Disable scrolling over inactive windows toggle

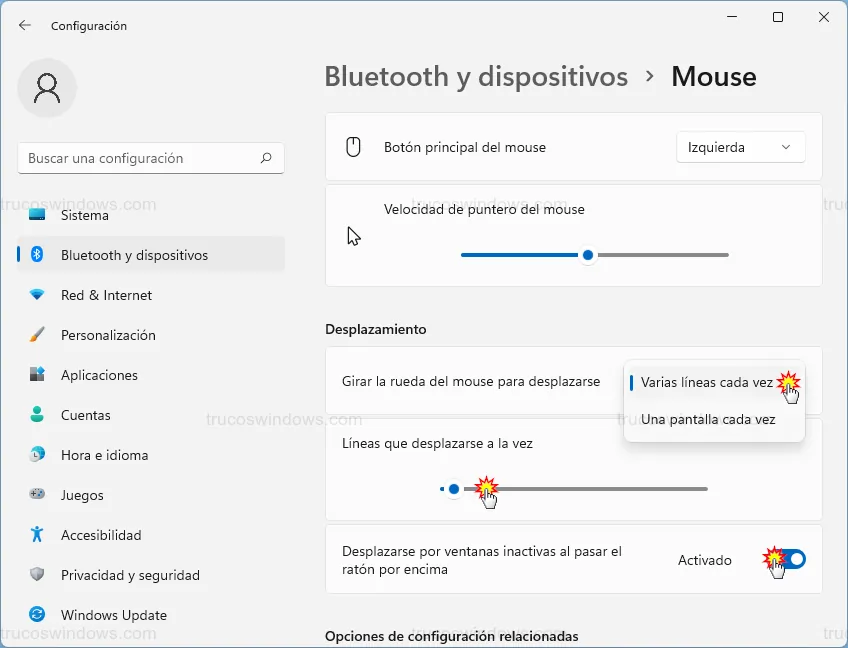pos(789,560)
